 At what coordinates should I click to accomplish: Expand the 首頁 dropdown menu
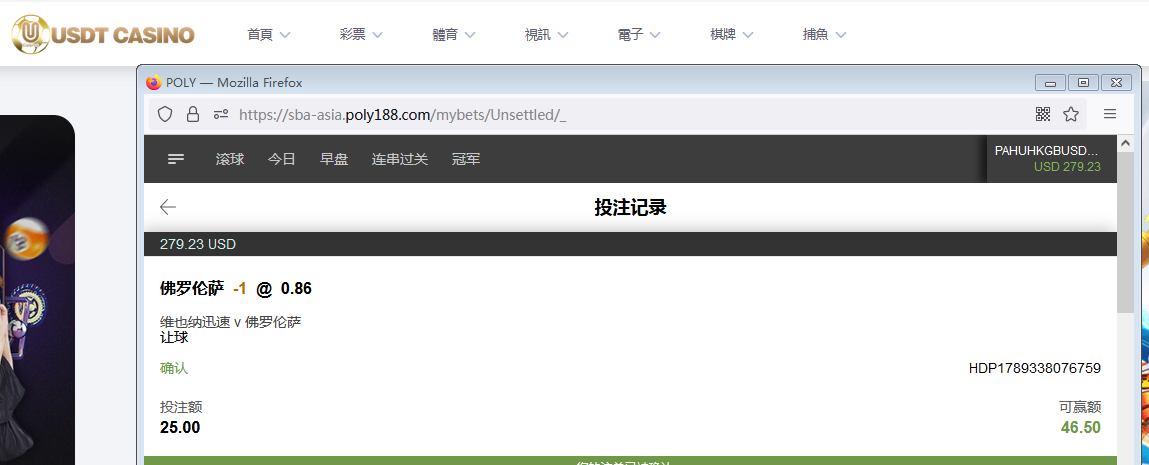pyautogui.click(x=268, y=34)
